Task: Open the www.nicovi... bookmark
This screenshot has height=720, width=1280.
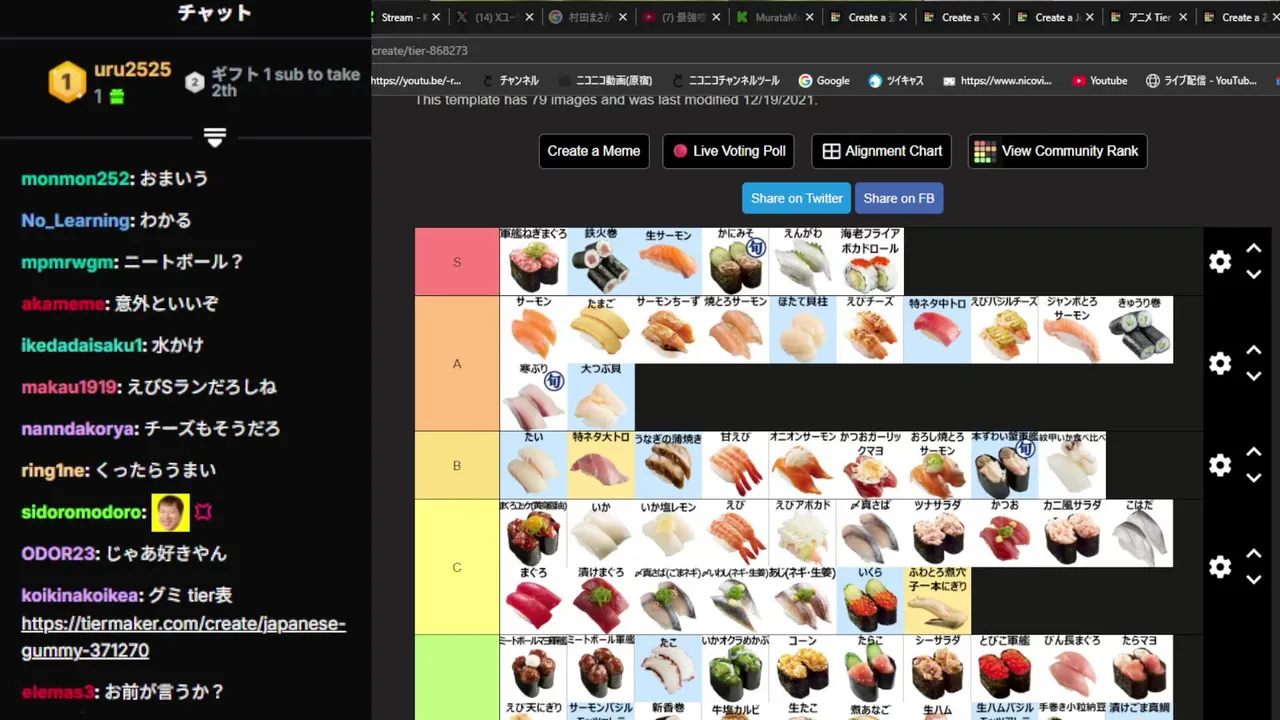Action: (x=997, y=81)
